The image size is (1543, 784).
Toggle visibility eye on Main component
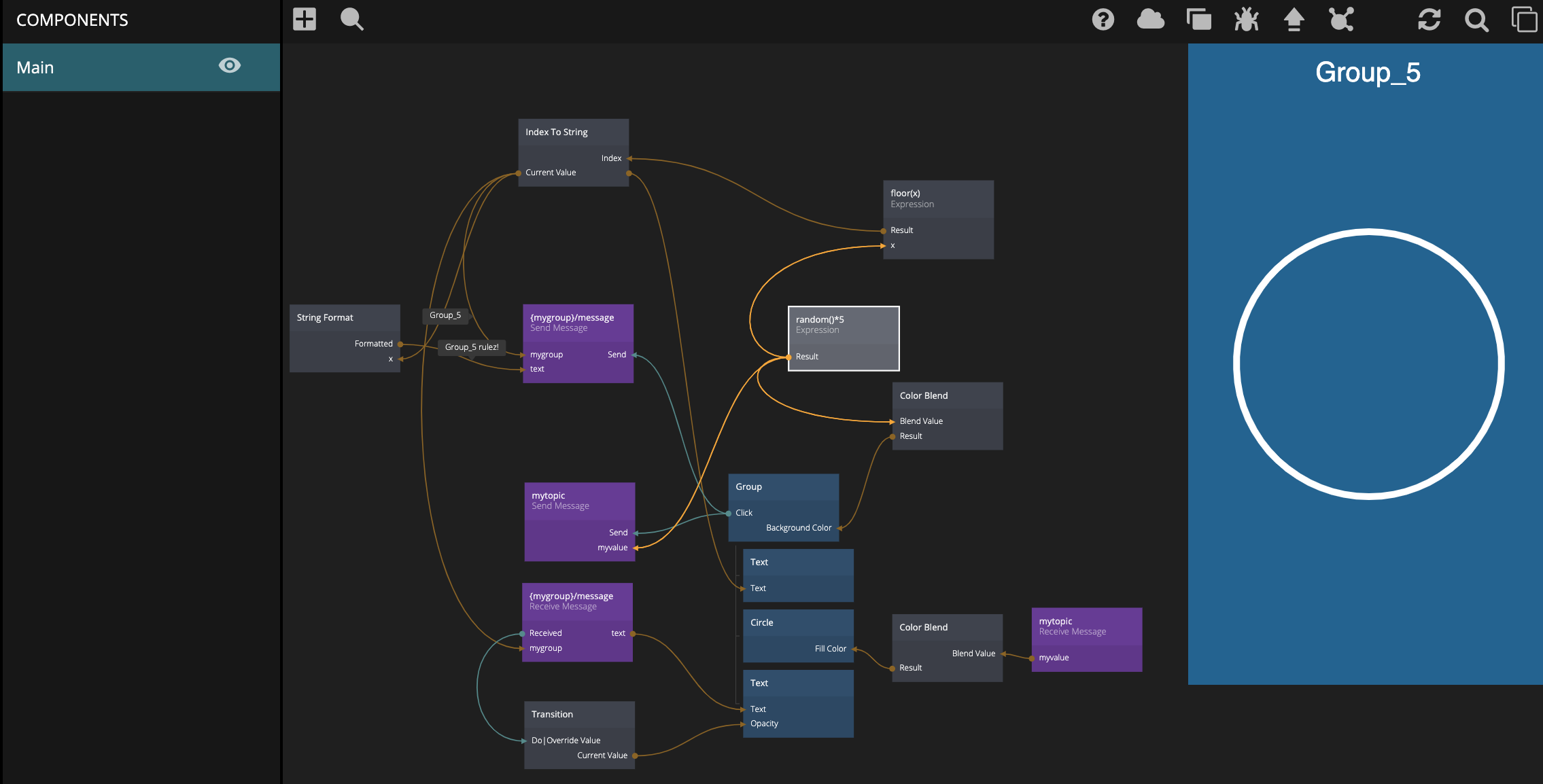pos(230,66)
